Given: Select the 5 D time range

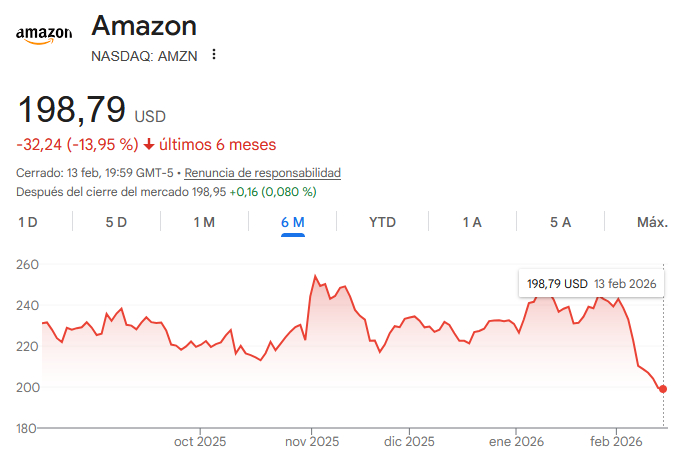Looking at the screenshot, I should (x=116, y=222).
